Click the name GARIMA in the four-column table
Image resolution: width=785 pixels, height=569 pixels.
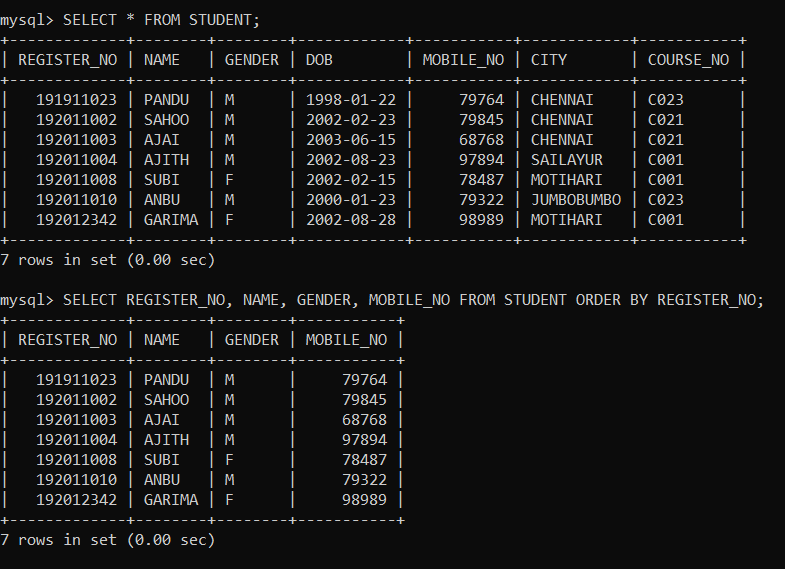171,500
